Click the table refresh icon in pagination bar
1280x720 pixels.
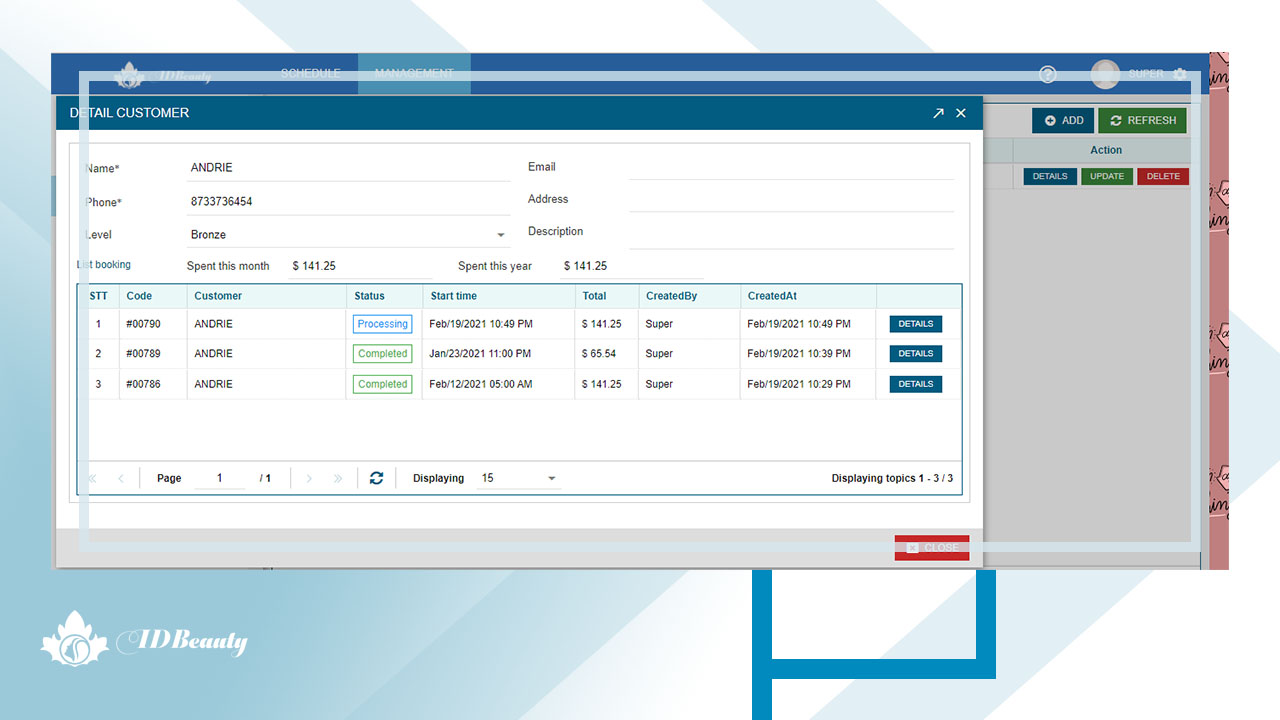[x=376, y=478]
